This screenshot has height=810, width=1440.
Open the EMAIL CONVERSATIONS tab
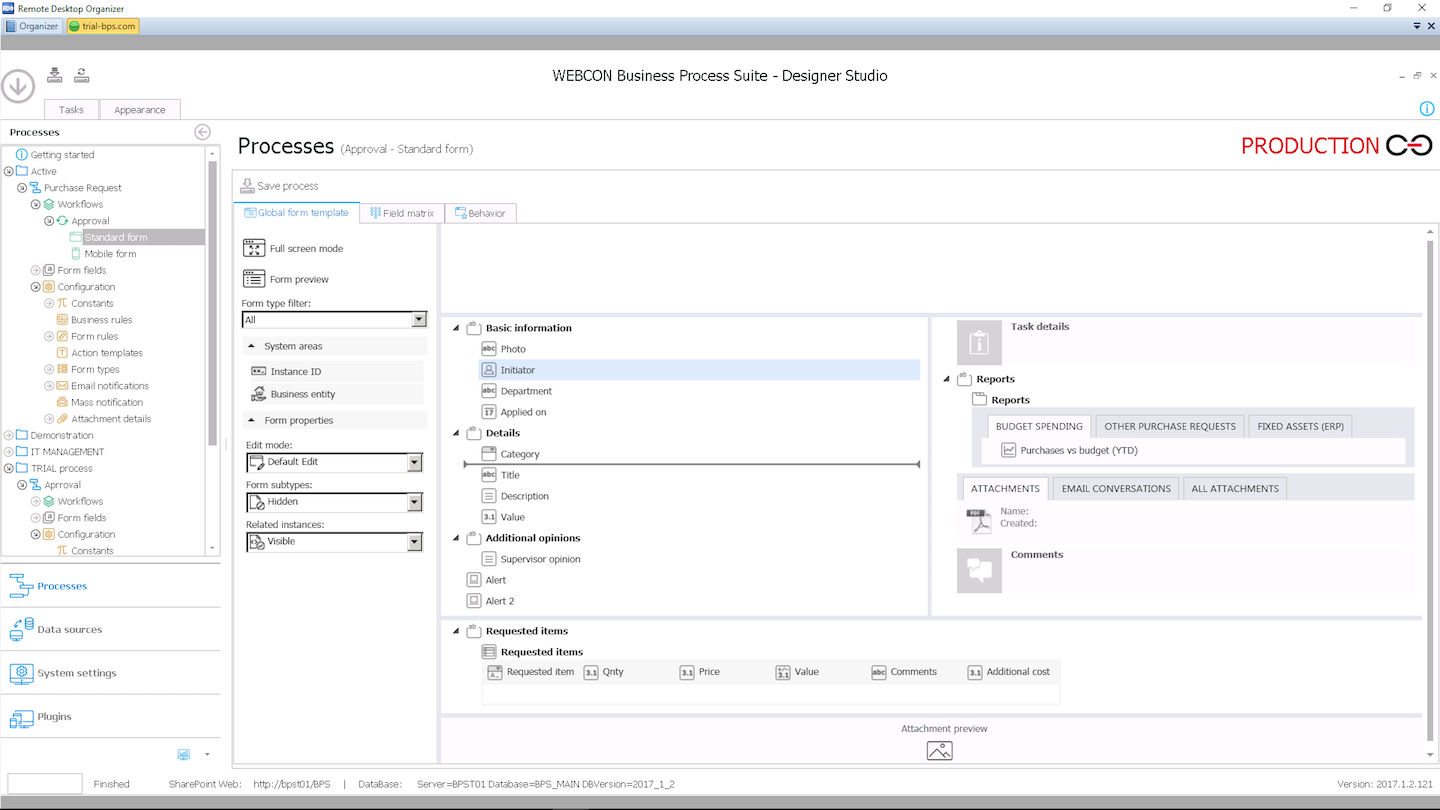pos(1117,488)
